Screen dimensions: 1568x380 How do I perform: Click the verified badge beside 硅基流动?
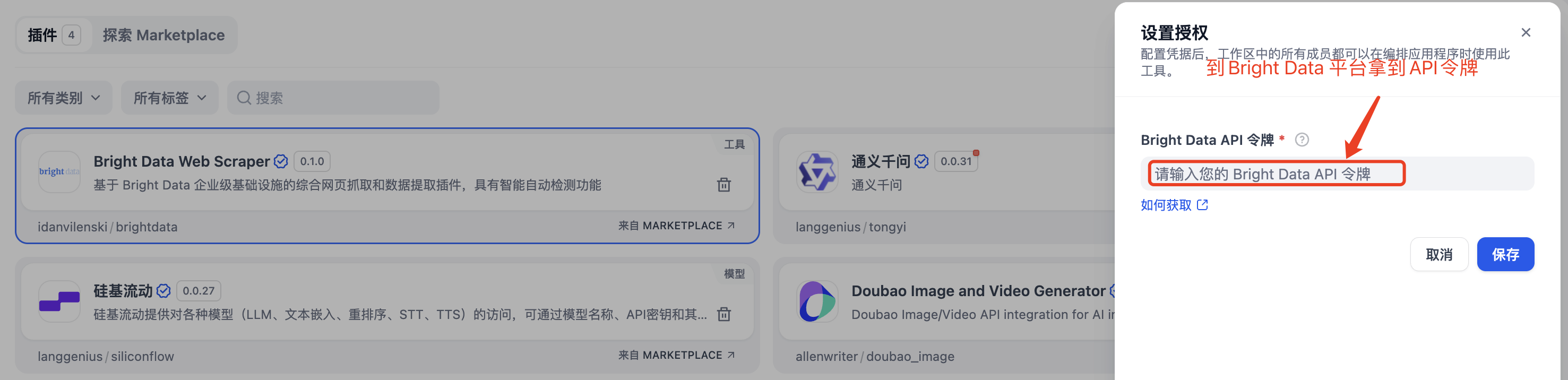coord(163,291)
